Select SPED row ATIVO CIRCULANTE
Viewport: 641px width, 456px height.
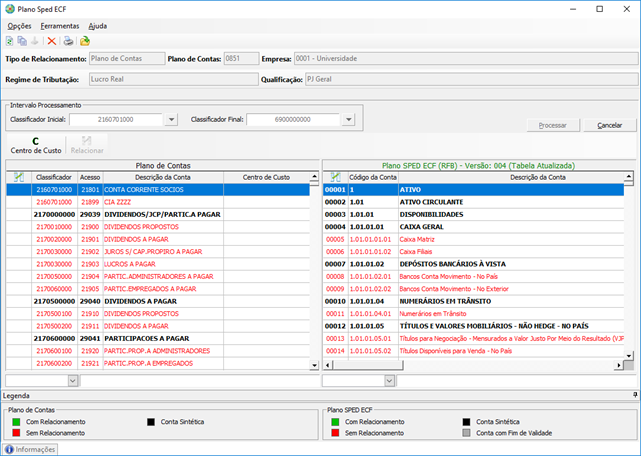[473, 202]
